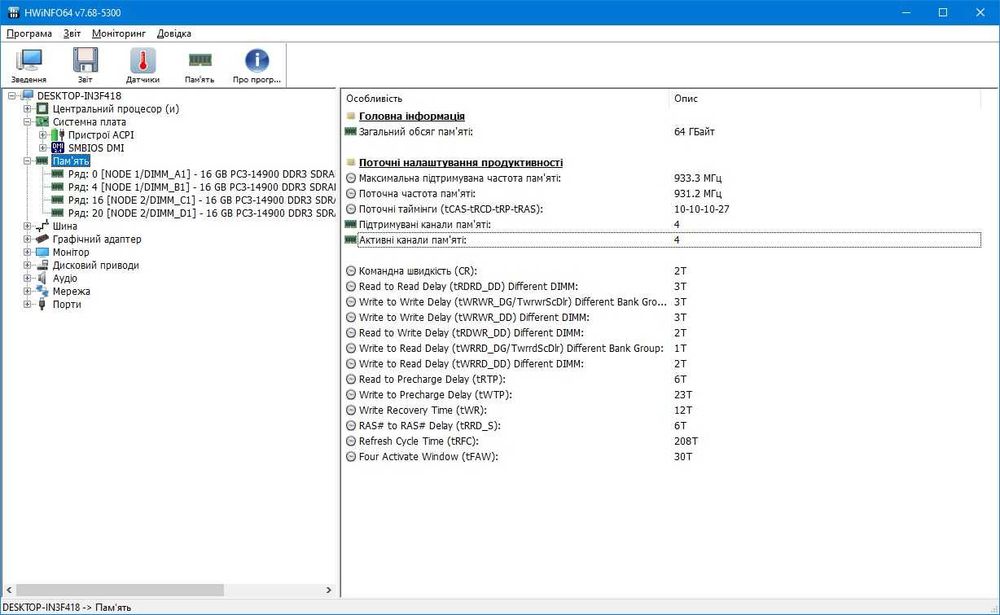
Task: Select Ряд: 4 DIMM_B1 memory row
Action: click(202, 187)
